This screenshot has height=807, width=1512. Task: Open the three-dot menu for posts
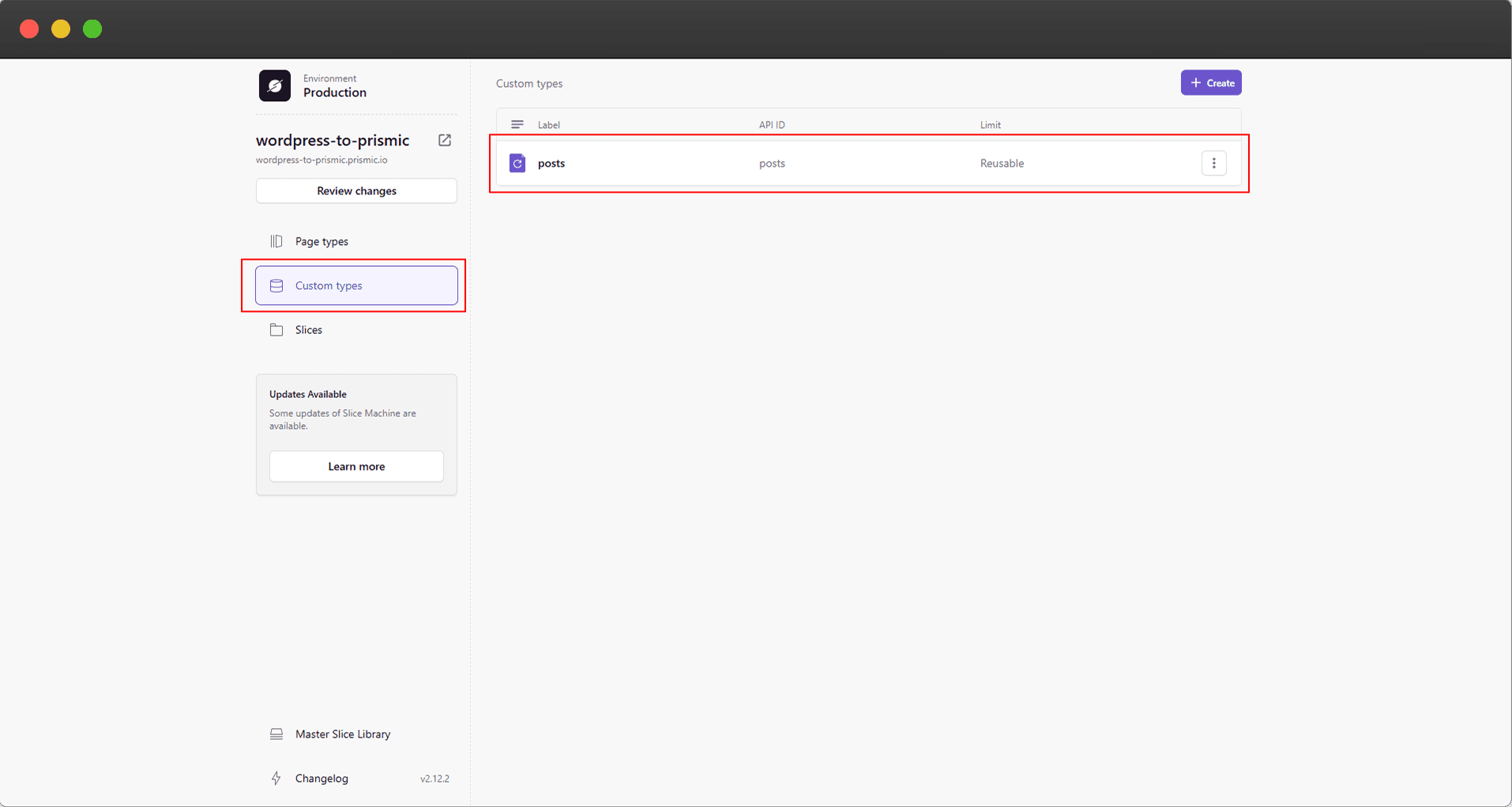[x=1214, y=163]
